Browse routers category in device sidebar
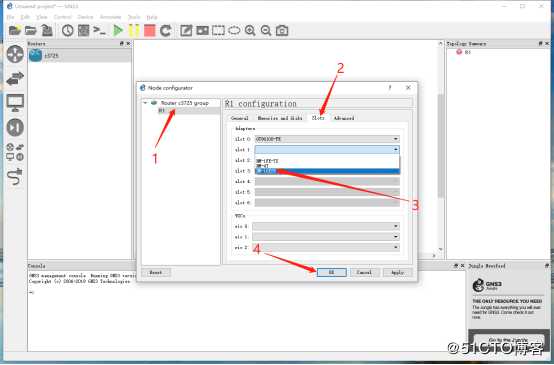Viewport: 554px width, 365px height. 15,54
